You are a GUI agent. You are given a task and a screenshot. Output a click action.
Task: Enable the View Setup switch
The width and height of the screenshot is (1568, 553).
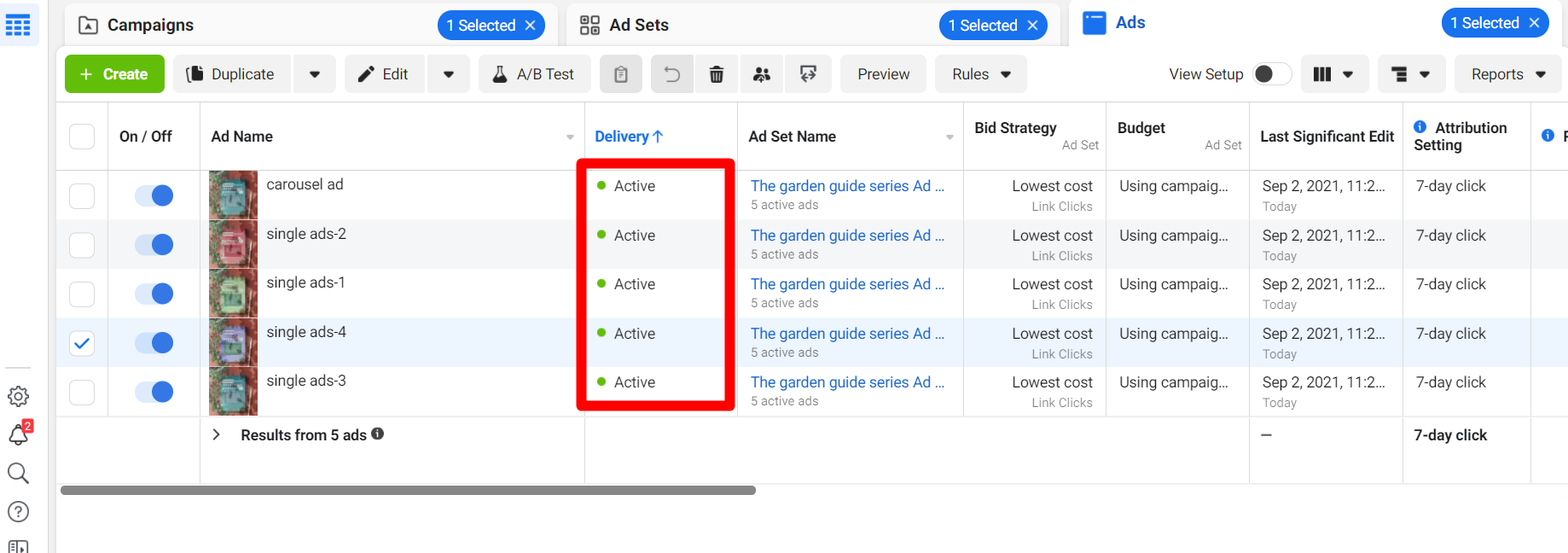(1271, 74)
